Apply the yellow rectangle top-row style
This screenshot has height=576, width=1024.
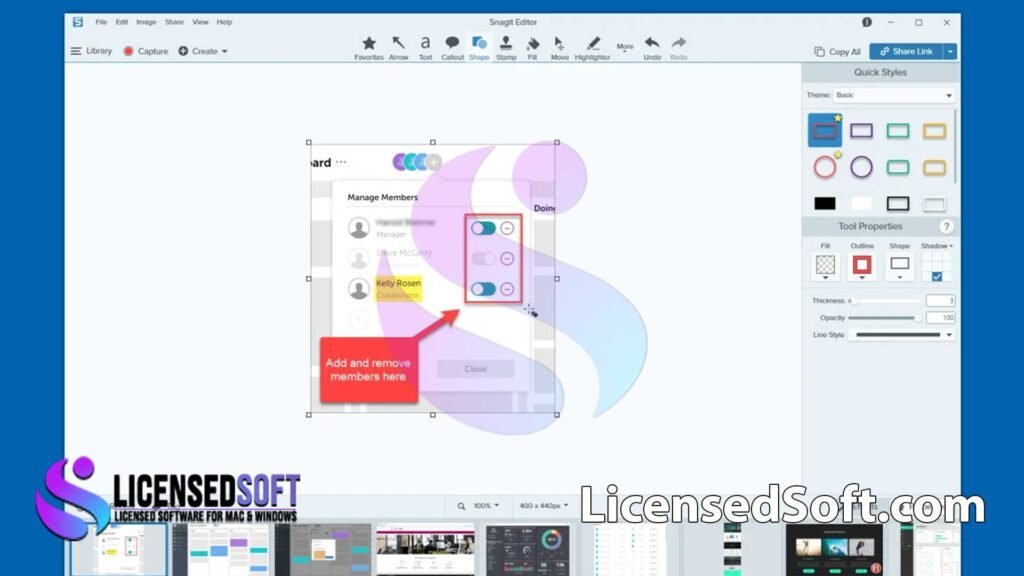935,131
